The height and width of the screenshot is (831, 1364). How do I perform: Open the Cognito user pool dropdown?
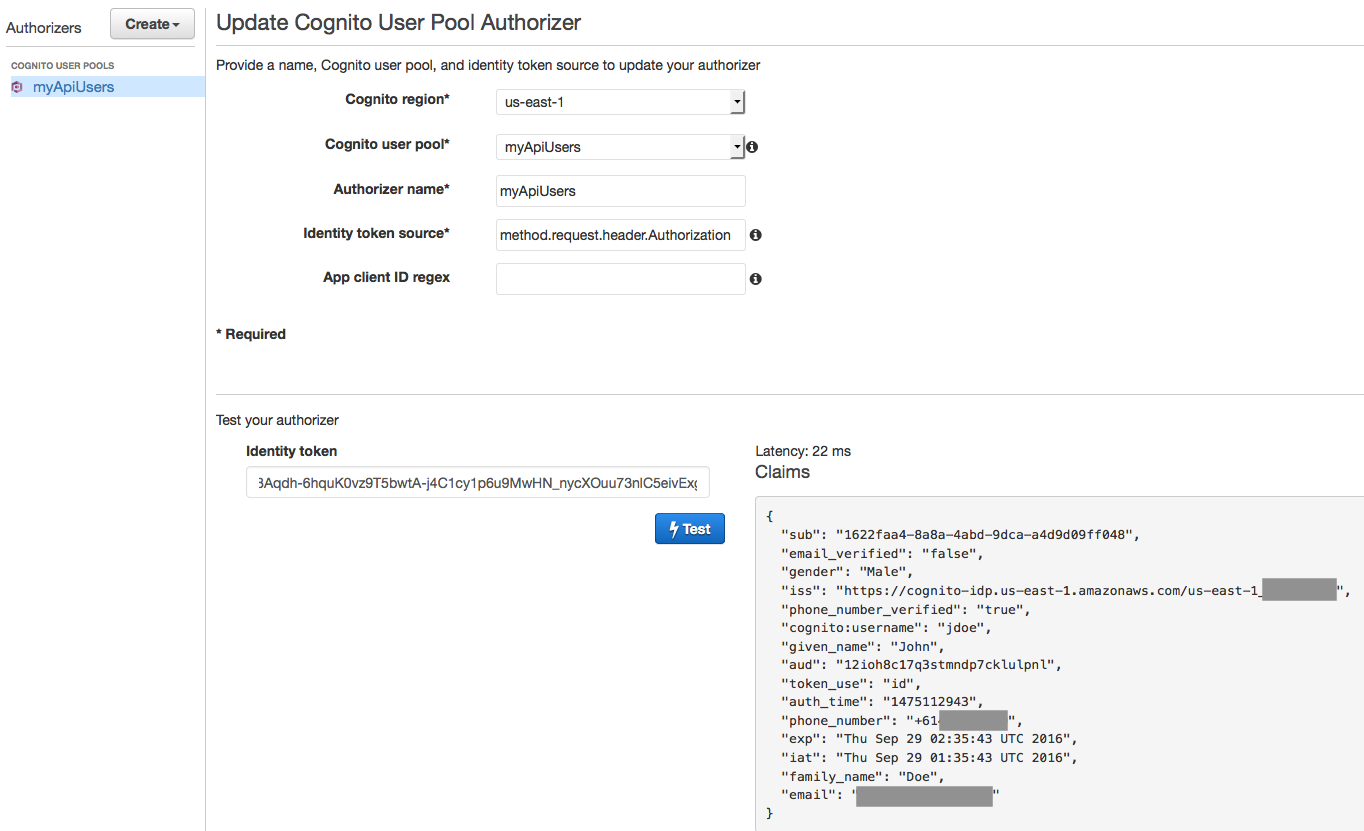620,147
